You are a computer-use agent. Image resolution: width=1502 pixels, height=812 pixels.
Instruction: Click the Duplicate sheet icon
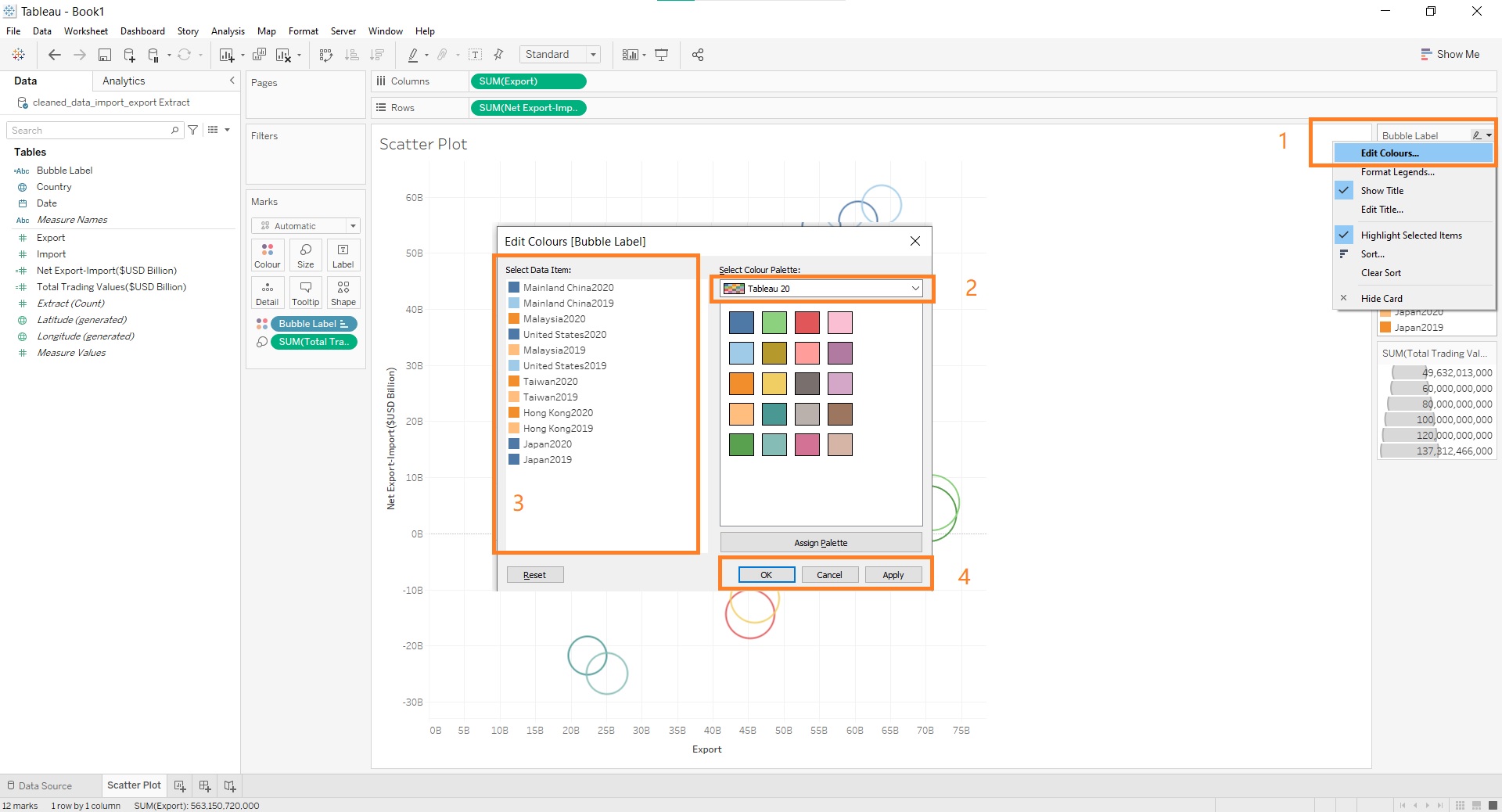point(259,55)
